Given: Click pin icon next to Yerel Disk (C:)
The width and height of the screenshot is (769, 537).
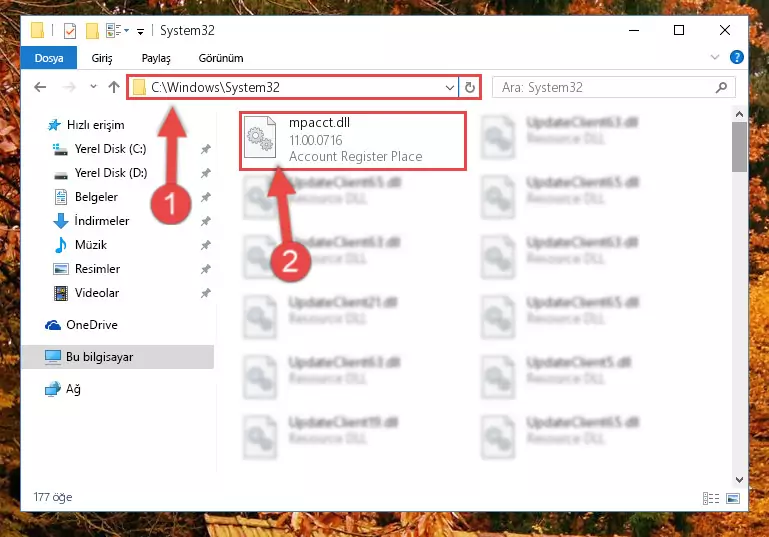Looking at the screenshot, I should click(205, 149).
